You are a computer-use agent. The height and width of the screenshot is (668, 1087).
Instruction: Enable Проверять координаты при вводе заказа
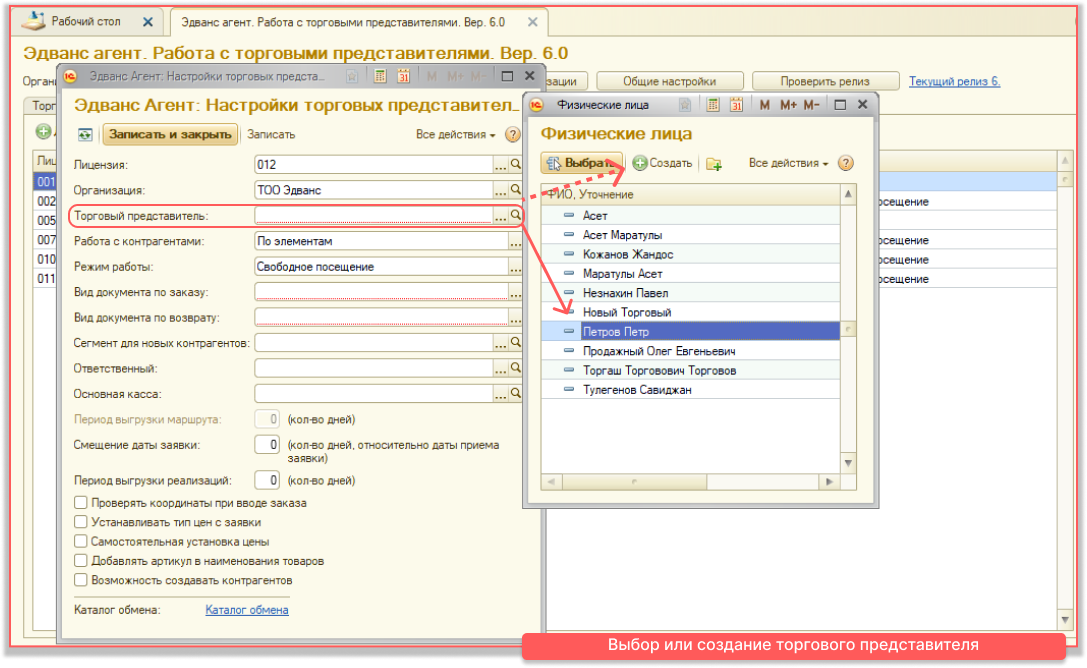click(x=80, y=502)
